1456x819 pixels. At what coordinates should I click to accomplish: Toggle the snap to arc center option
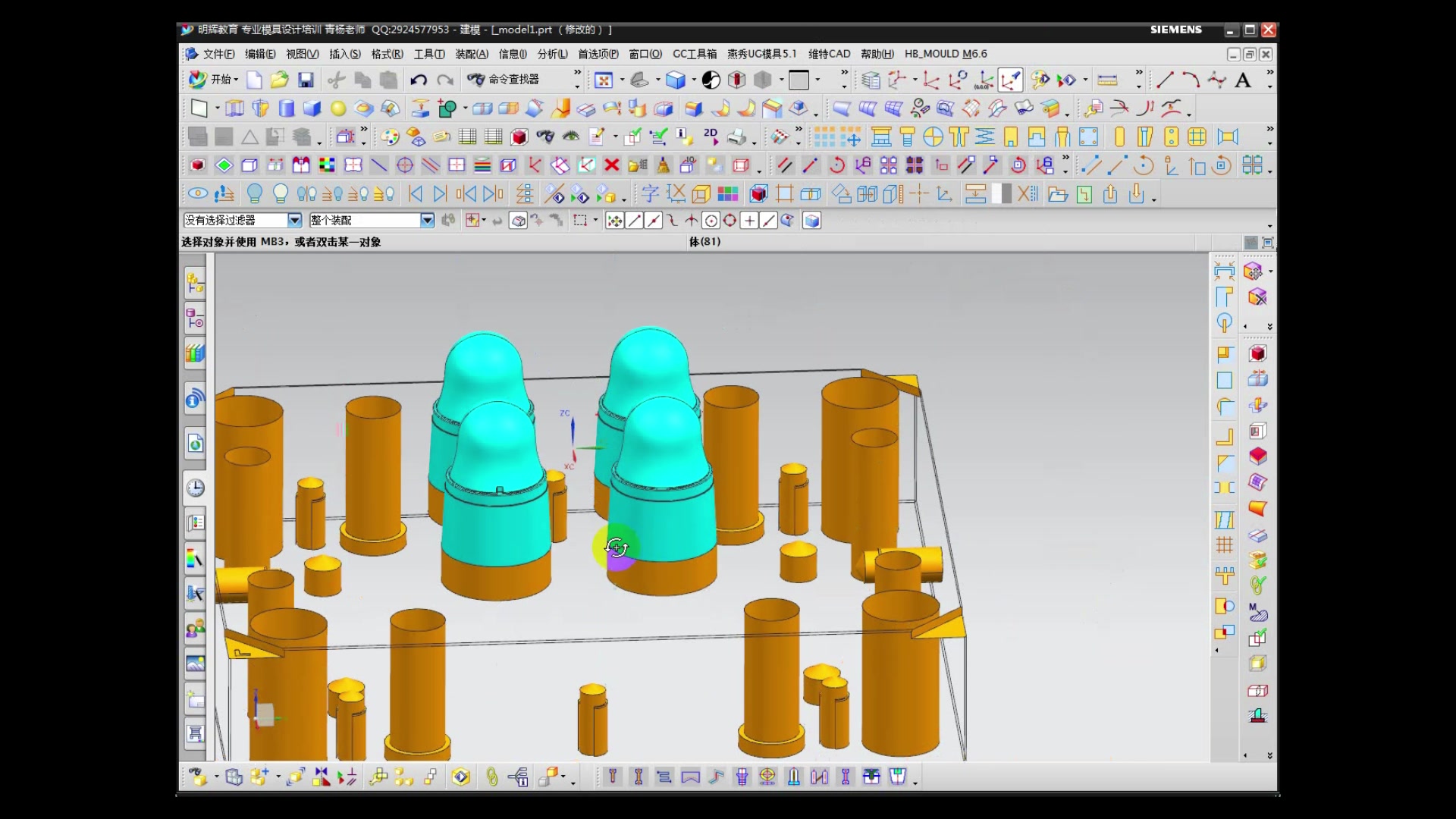click(x=711, y=221)
